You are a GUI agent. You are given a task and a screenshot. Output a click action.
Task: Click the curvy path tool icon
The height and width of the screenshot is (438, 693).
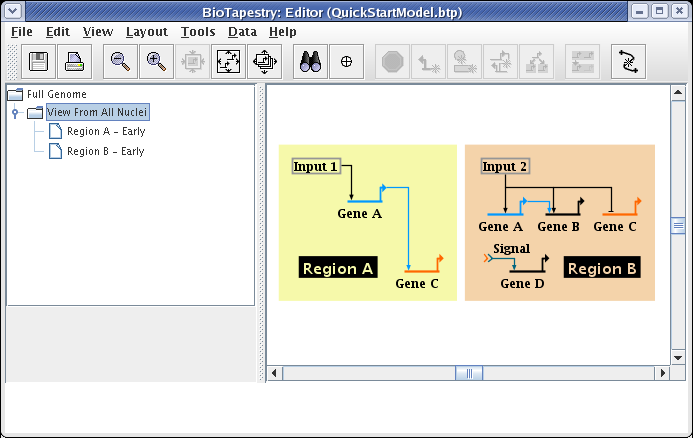coord(628,62)
